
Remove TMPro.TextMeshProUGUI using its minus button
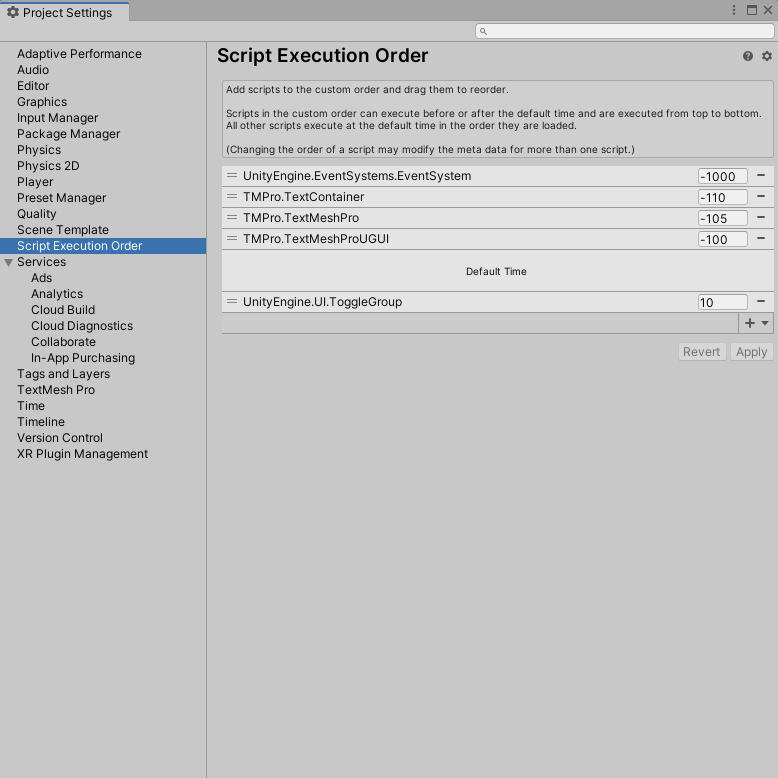point(761,238)
